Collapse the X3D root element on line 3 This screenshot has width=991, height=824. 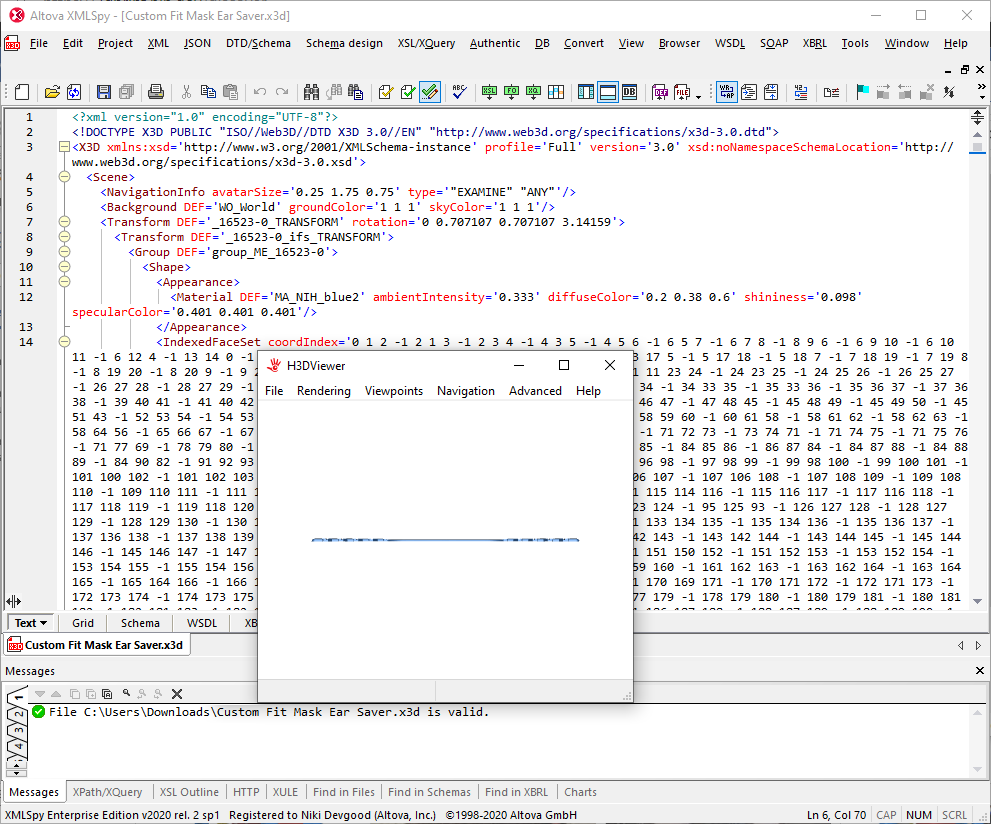pyautogui.click(x=64, y=147)
